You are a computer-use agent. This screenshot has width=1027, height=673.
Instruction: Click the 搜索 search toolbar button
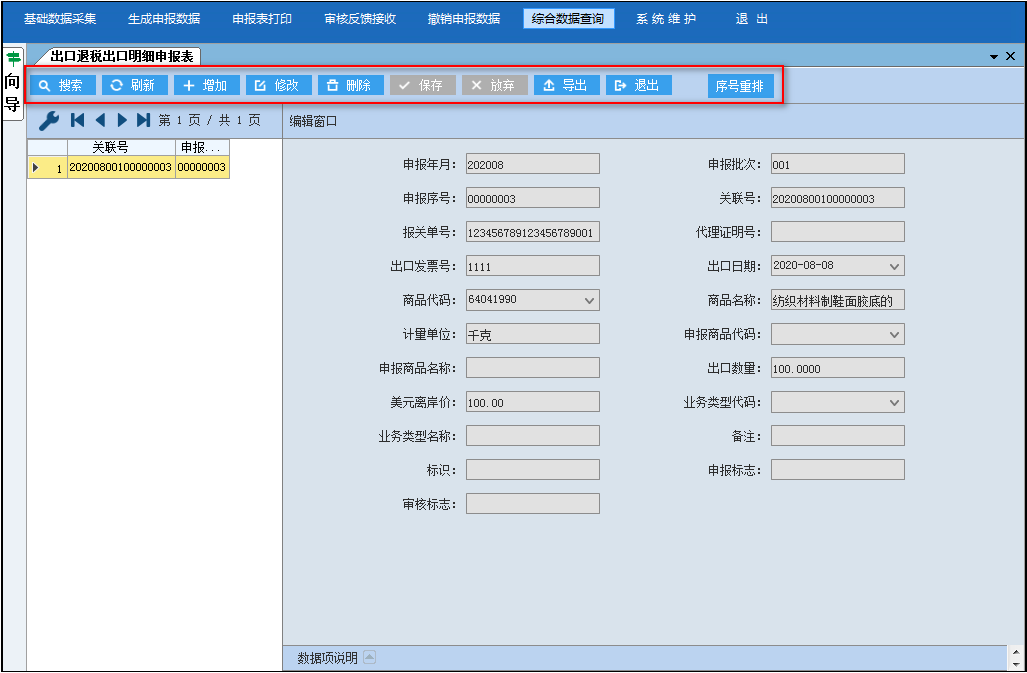62,86
